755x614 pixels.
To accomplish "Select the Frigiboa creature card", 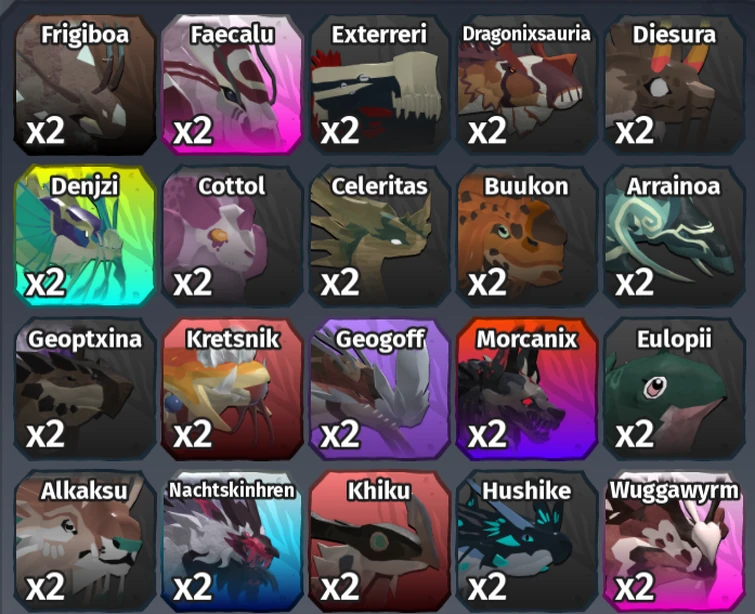I will pyautogui.click(x=85, y=84).
